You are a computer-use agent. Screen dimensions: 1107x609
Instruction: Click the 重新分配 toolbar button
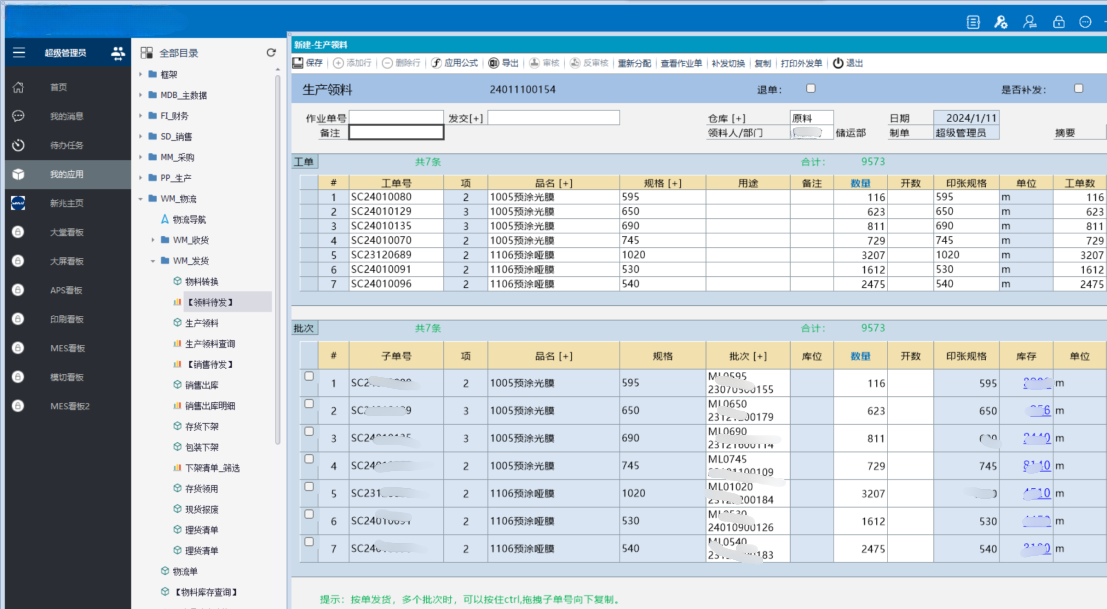(634, 63)
